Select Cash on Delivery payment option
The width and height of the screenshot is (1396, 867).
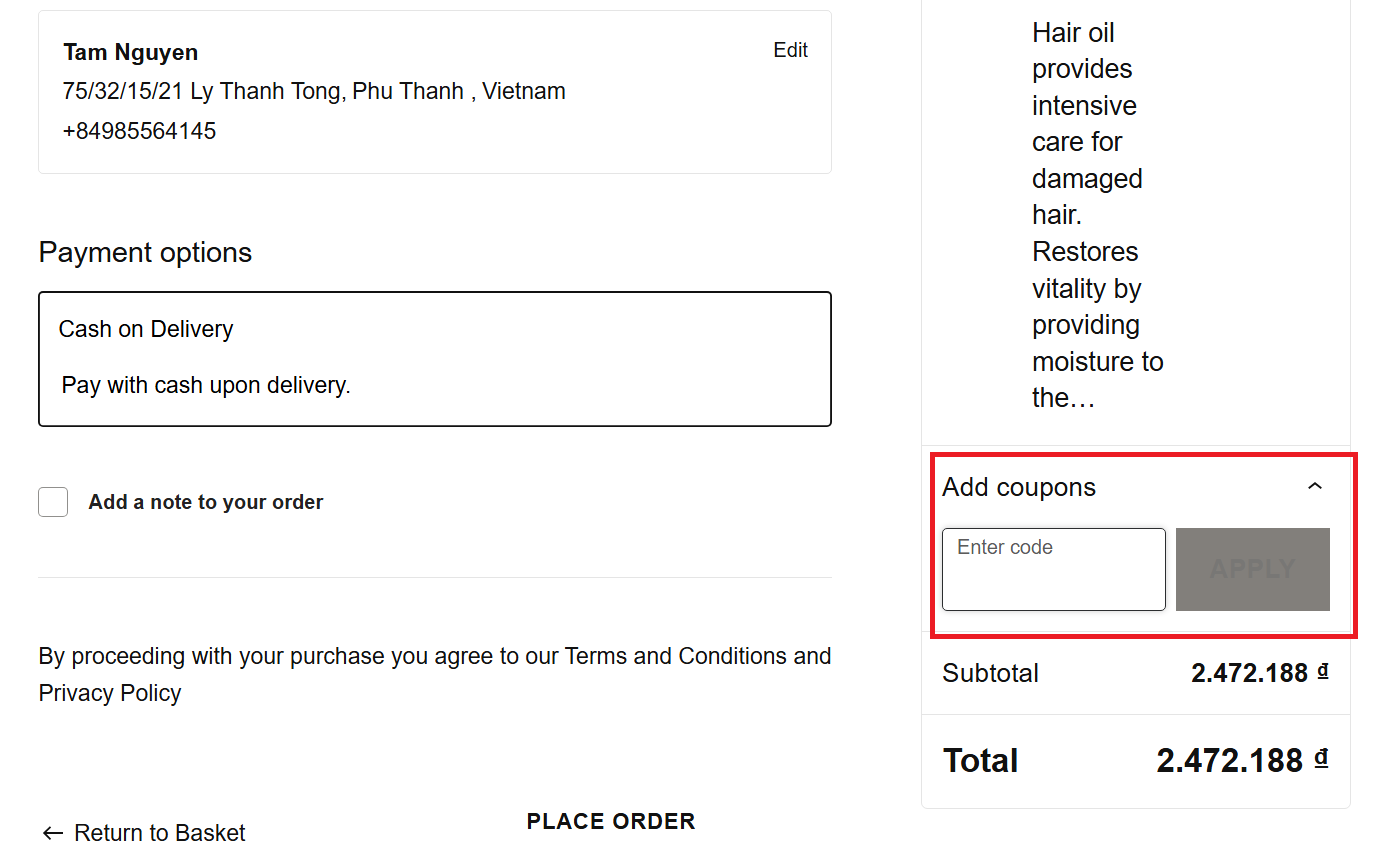click(x=146, y=329)
